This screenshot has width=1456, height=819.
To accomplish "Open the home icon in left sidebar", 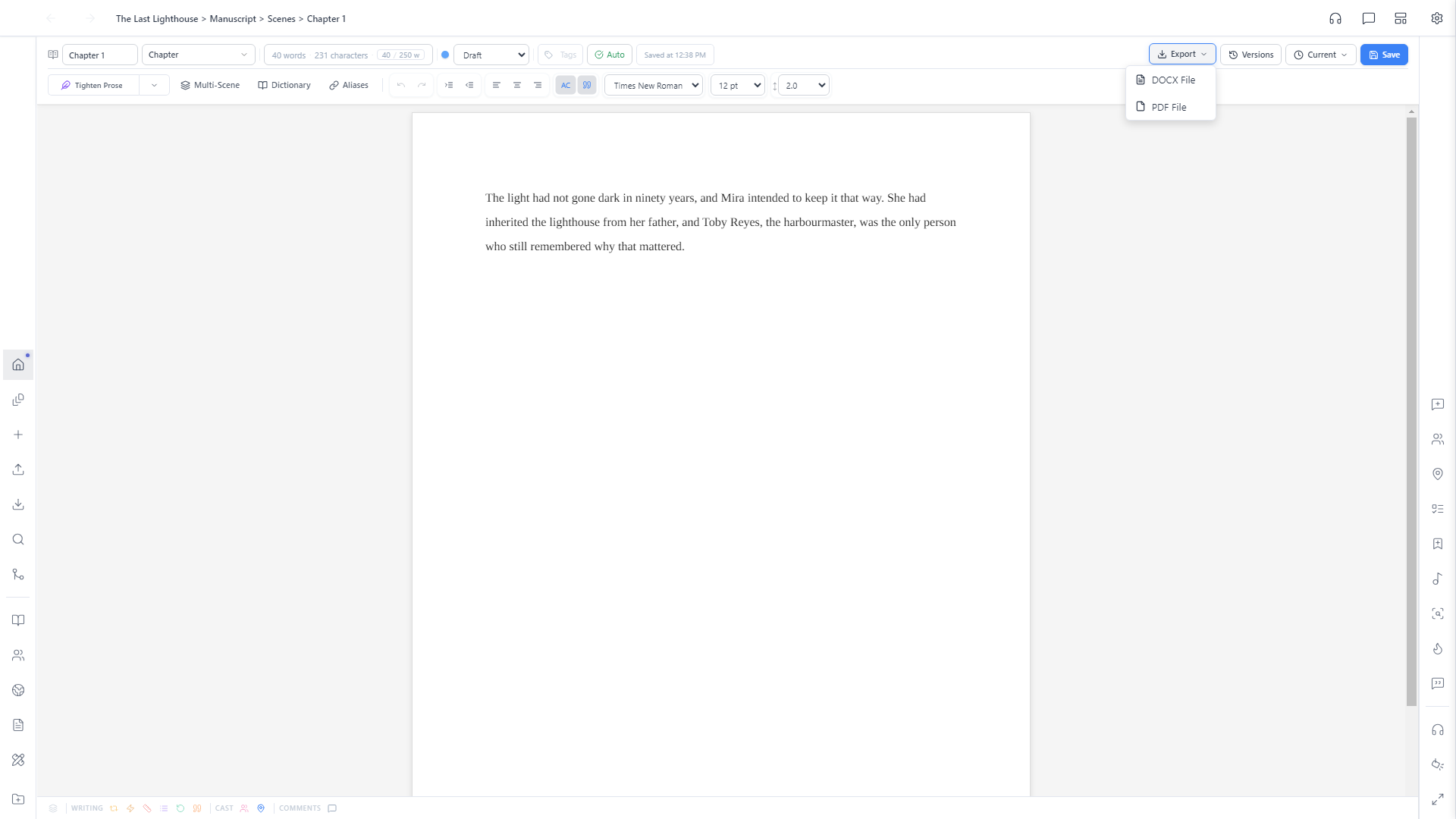I will click(18, 365).
